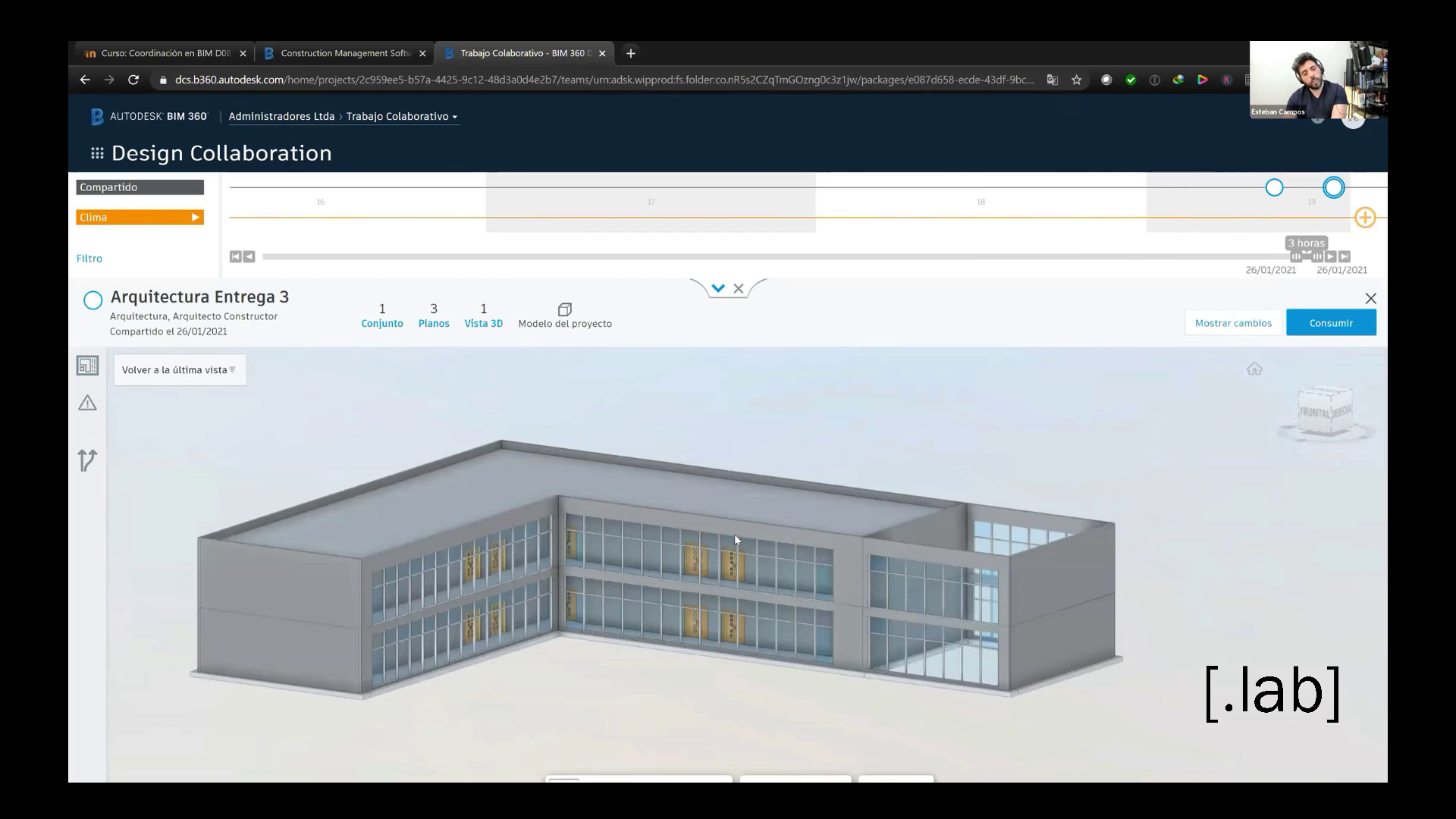Bookmark page with the star icon
This screenshot has width=1456, height=819.
click(1076, 80)
